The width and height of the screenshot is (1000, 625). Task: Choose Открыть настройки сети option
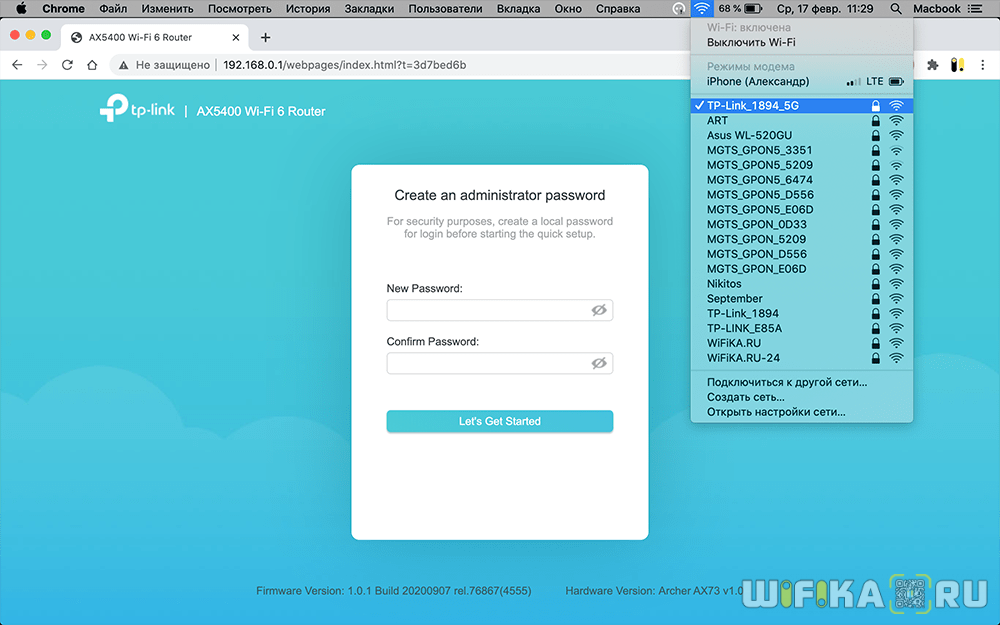[x=776, y=412]
